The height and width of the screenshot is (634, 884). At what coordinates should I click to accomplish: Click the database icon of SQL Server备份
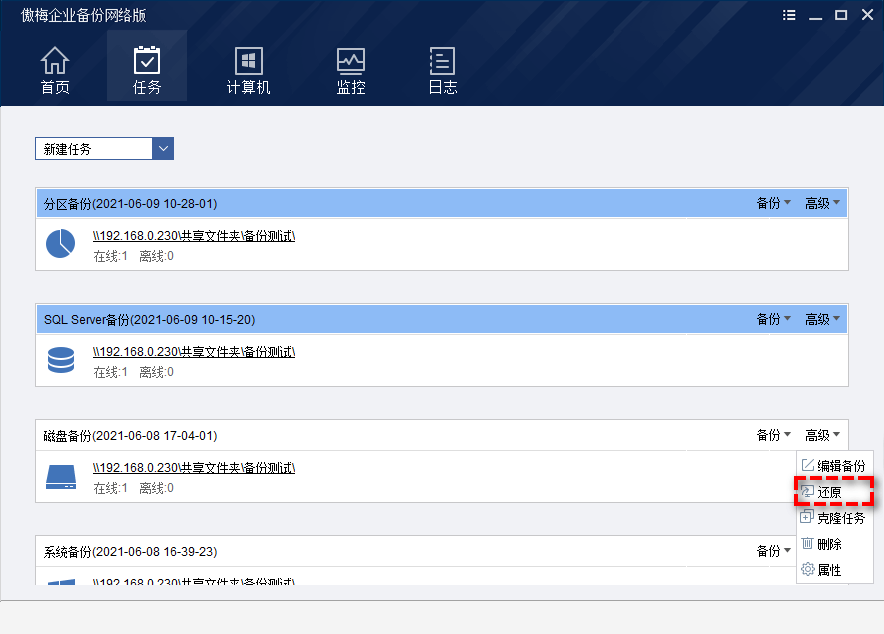coord(61,360)
